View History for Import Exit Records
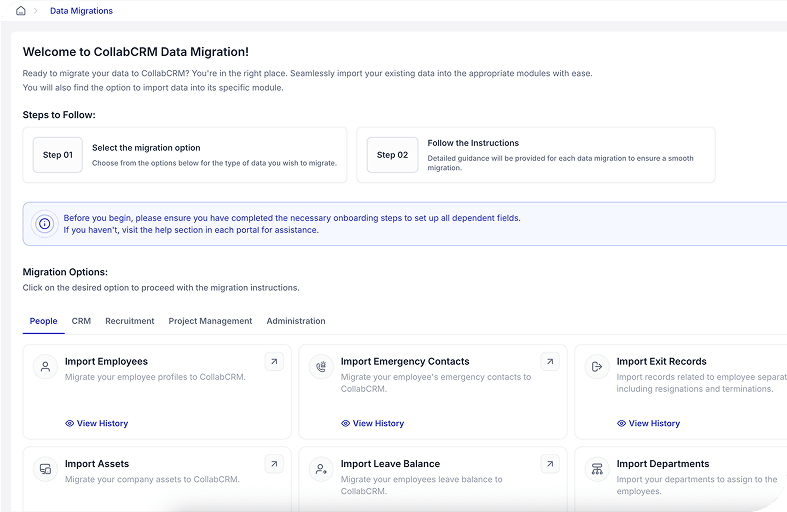This screenshot has height=512, width=787. (649, 423)
